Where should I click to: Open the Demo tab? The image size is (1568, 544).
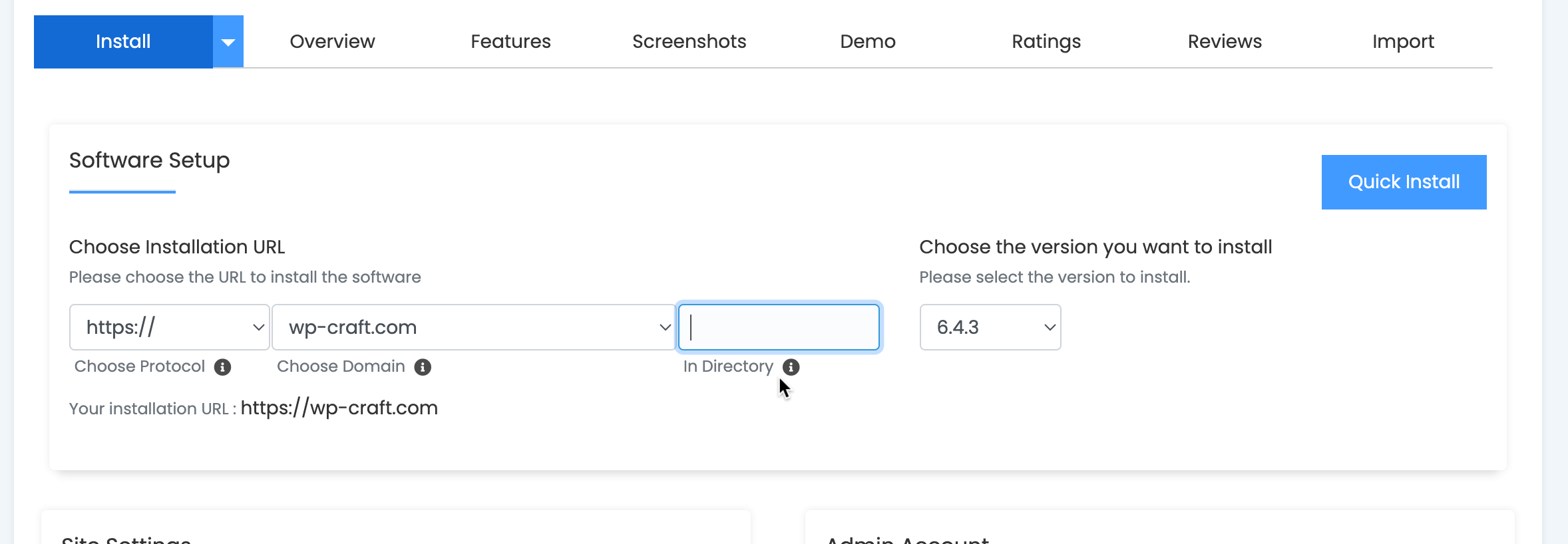pyautogui.click(x=867, y=42)
